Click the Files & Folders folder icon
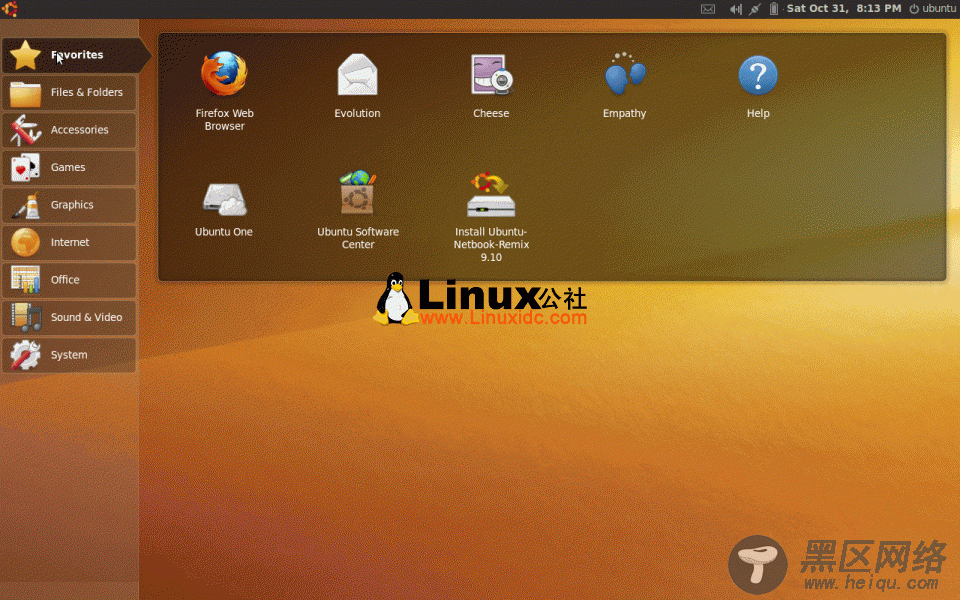This screenshot has height=600, width=960. click(25, 94)
